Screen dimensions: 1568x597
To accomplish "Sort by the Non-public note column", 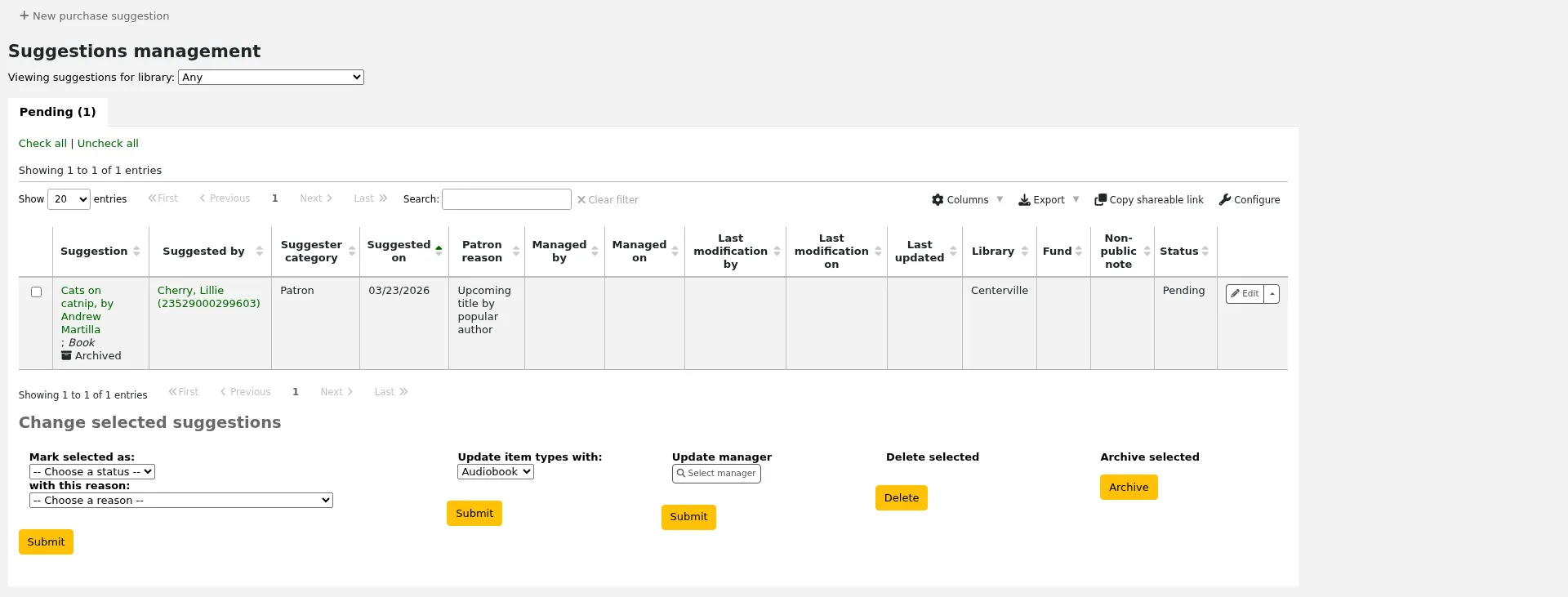I will [1122, 251].
